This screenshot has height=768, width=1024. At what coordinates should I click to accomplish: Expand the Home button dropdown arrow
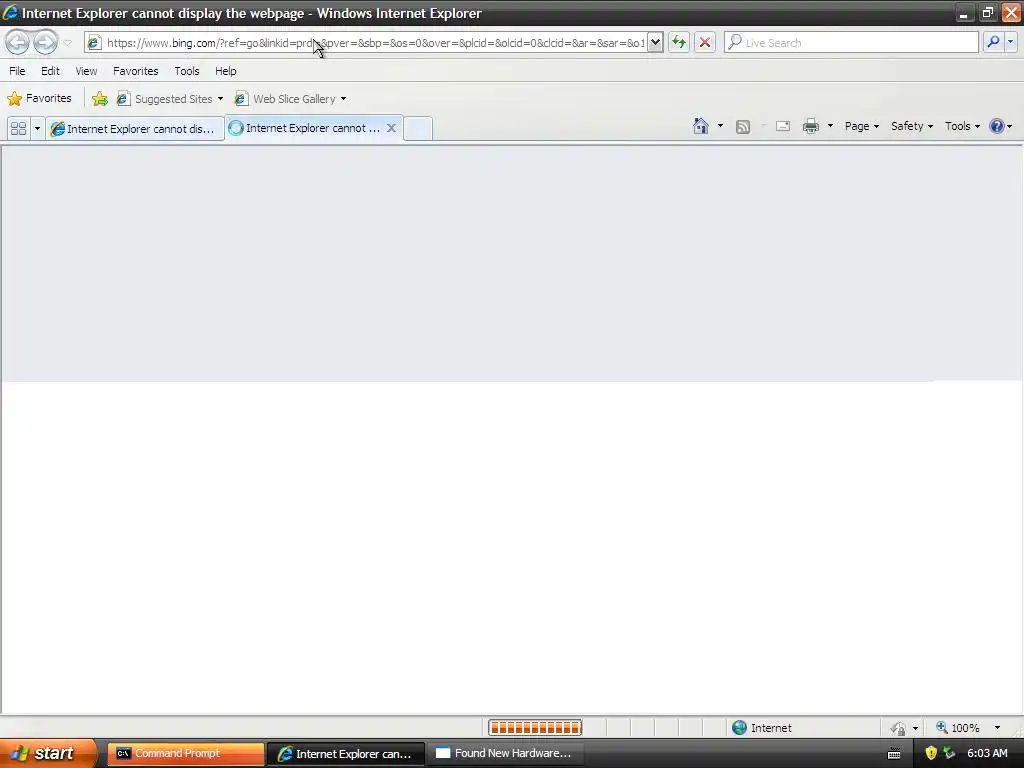point(720,126)
